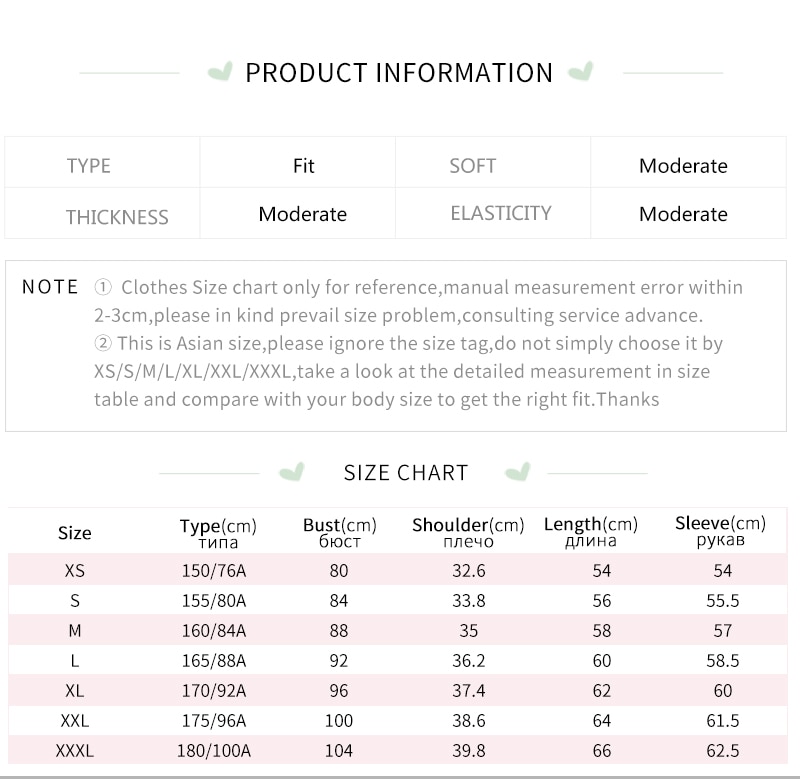Click the ELASTICITY label cell
The height and width of the screenshot is (779, 800).
click(x=493, y=213)
